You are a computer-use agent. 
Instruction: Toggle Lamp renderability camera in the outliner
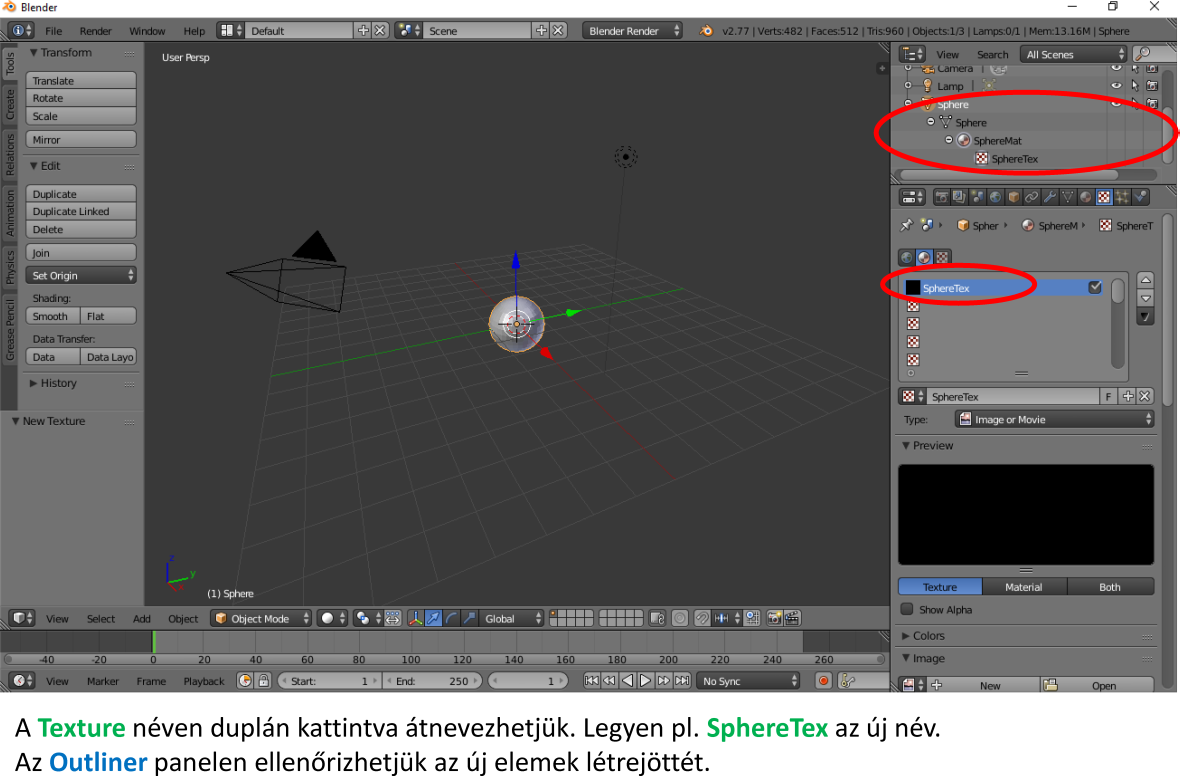coord(1152,86)
